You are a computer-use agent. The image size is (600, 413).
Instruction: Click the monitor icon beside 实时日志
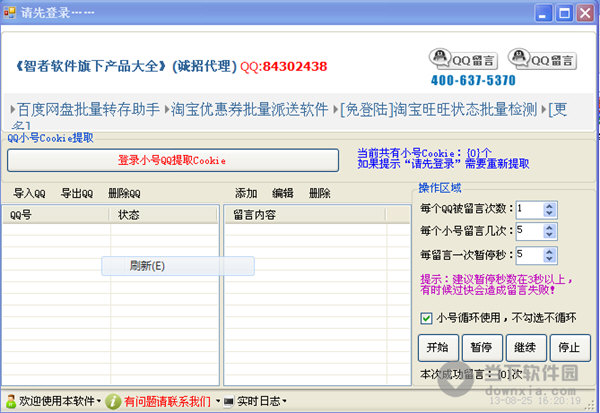(228, 402)
